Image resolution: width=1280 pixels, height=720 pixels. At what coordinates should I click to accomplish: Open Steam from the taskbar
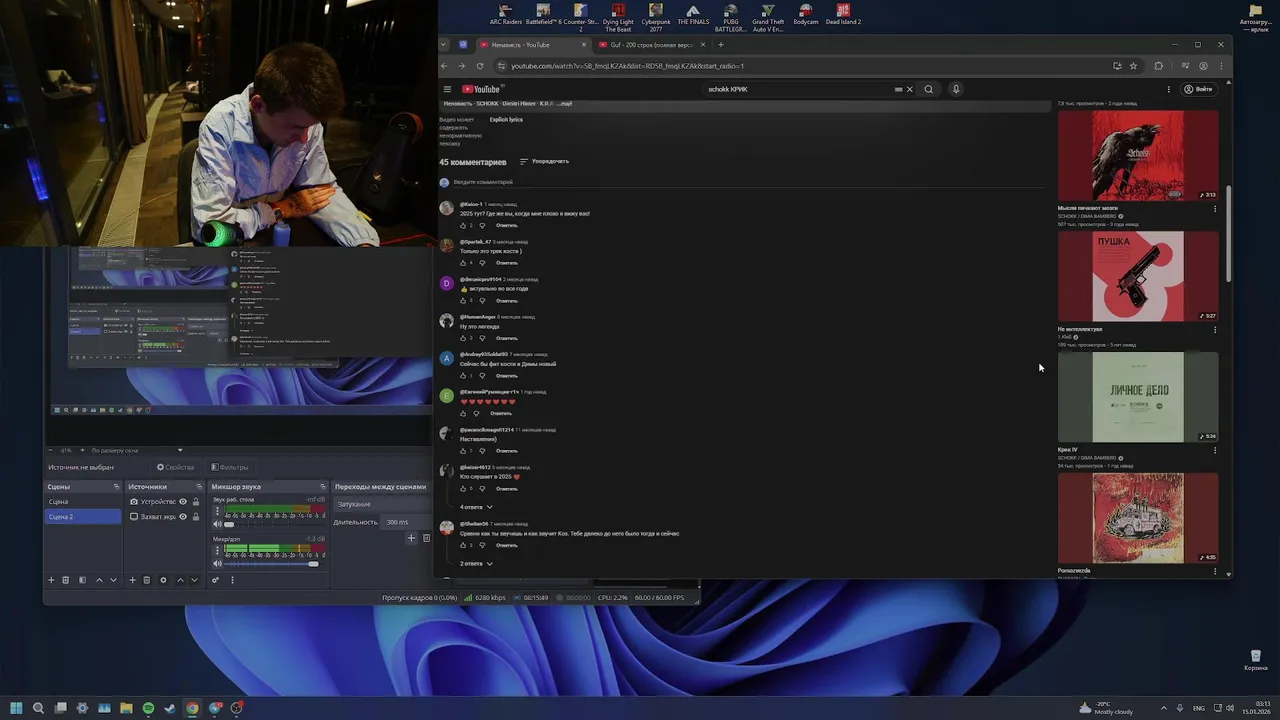coord(170,708)
